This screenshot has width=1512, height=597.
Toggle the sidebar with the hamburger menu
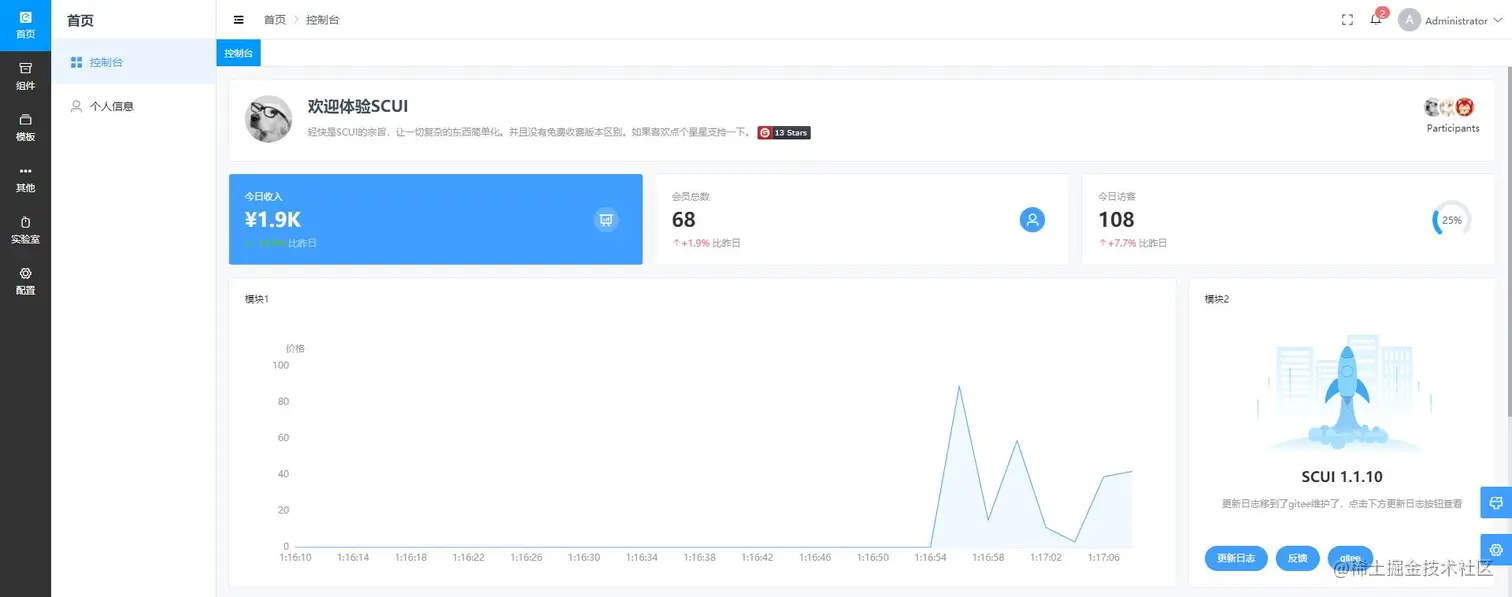[x=238, y=18]
